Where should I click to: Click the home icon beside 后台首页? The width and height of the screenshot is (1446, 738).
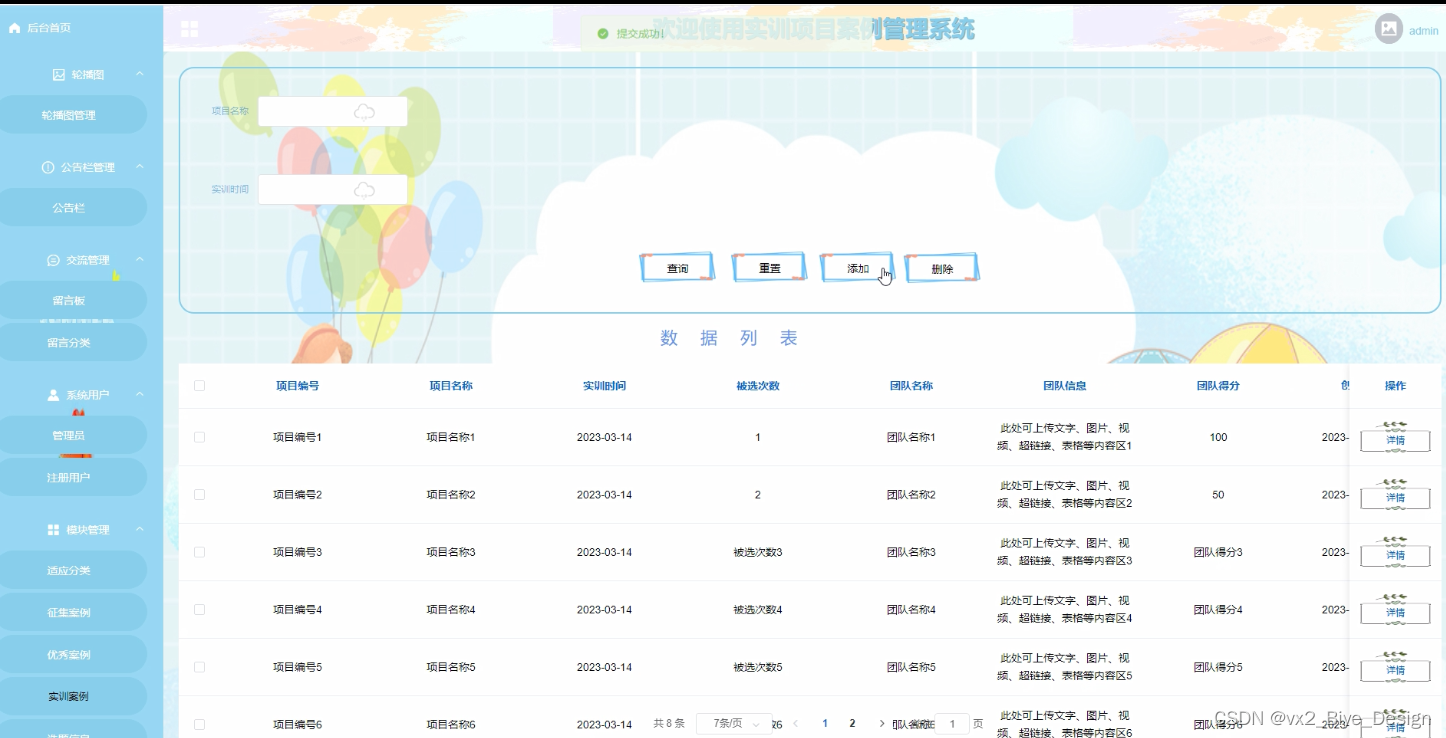click(x=14, y=28)
